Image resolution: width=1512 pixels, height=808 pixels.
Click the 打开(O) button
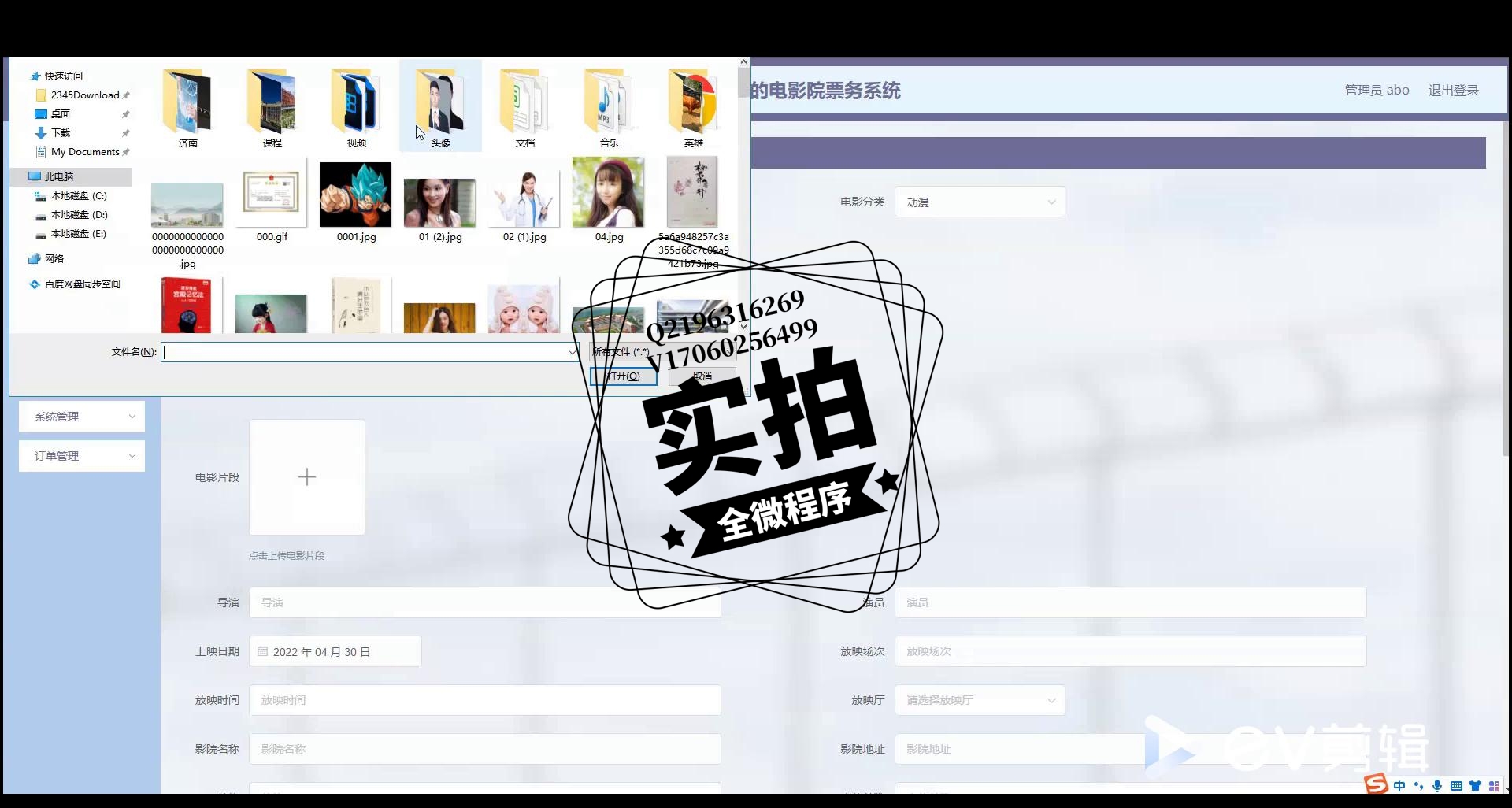623,376
